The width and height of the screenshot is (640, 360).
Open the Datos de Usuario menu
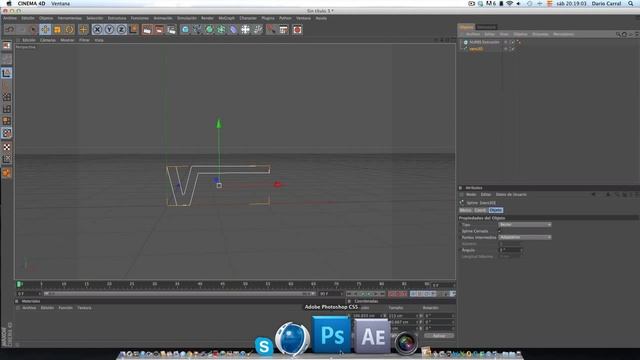click(x=511, y=195)
